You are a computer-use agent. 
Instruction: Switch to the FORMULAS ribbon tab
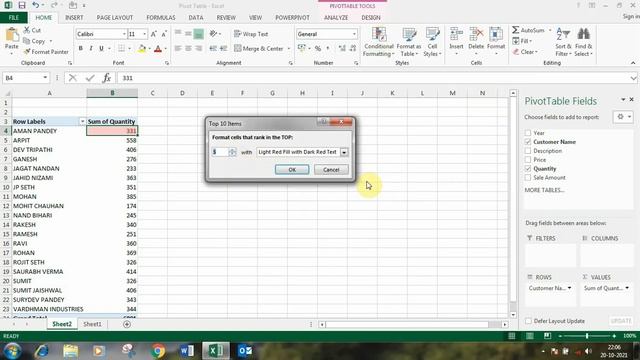click(x=161, y=18)
